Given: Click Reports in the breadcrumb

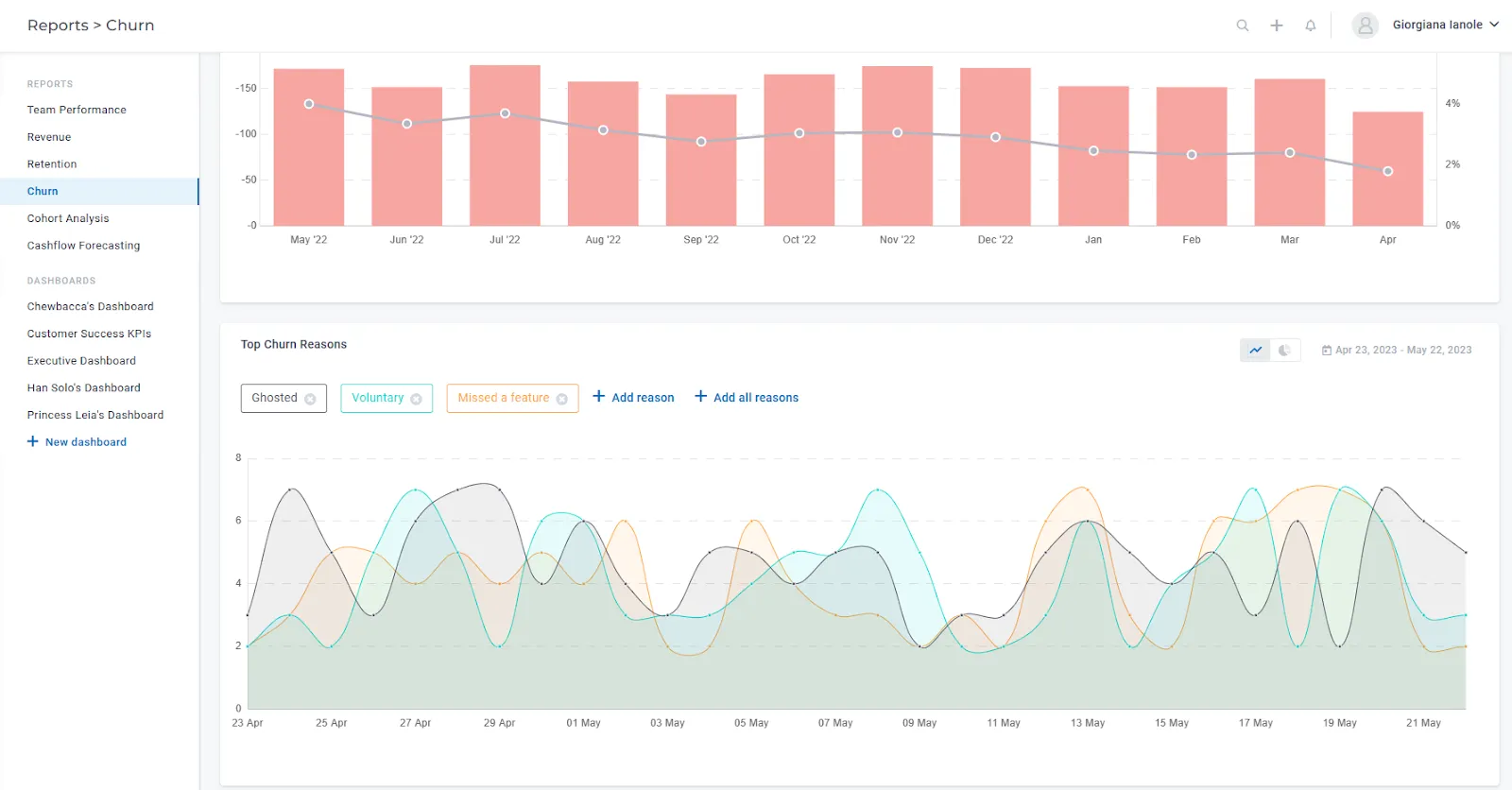Looking at the screenshot, I should pos(58,26).
